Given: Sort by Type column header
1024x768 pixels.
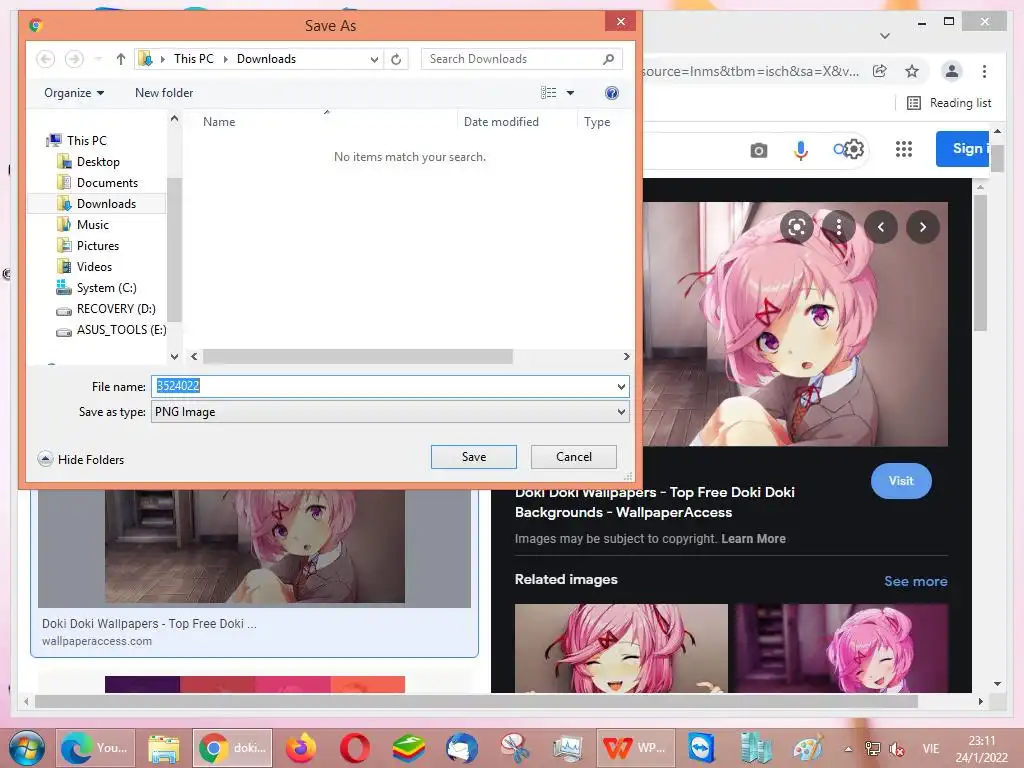Looking at the screenshot, I should [597, 121].
